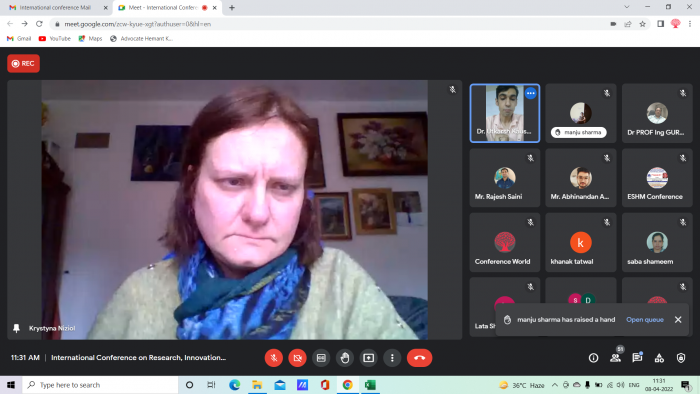Screen dimensions: 700x394
Task: Click the present now screen icon
Action: 369,358
